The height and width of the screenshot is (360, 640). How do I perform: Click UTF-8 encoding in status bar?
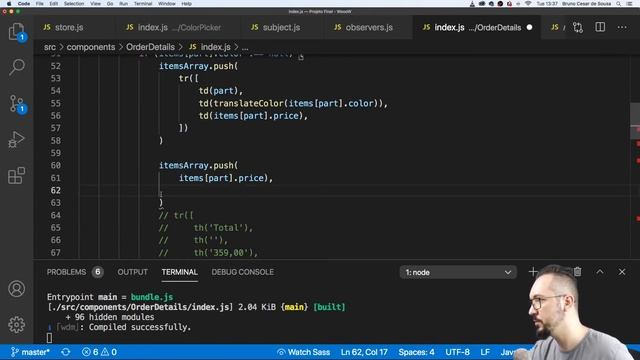pos(457,352)
